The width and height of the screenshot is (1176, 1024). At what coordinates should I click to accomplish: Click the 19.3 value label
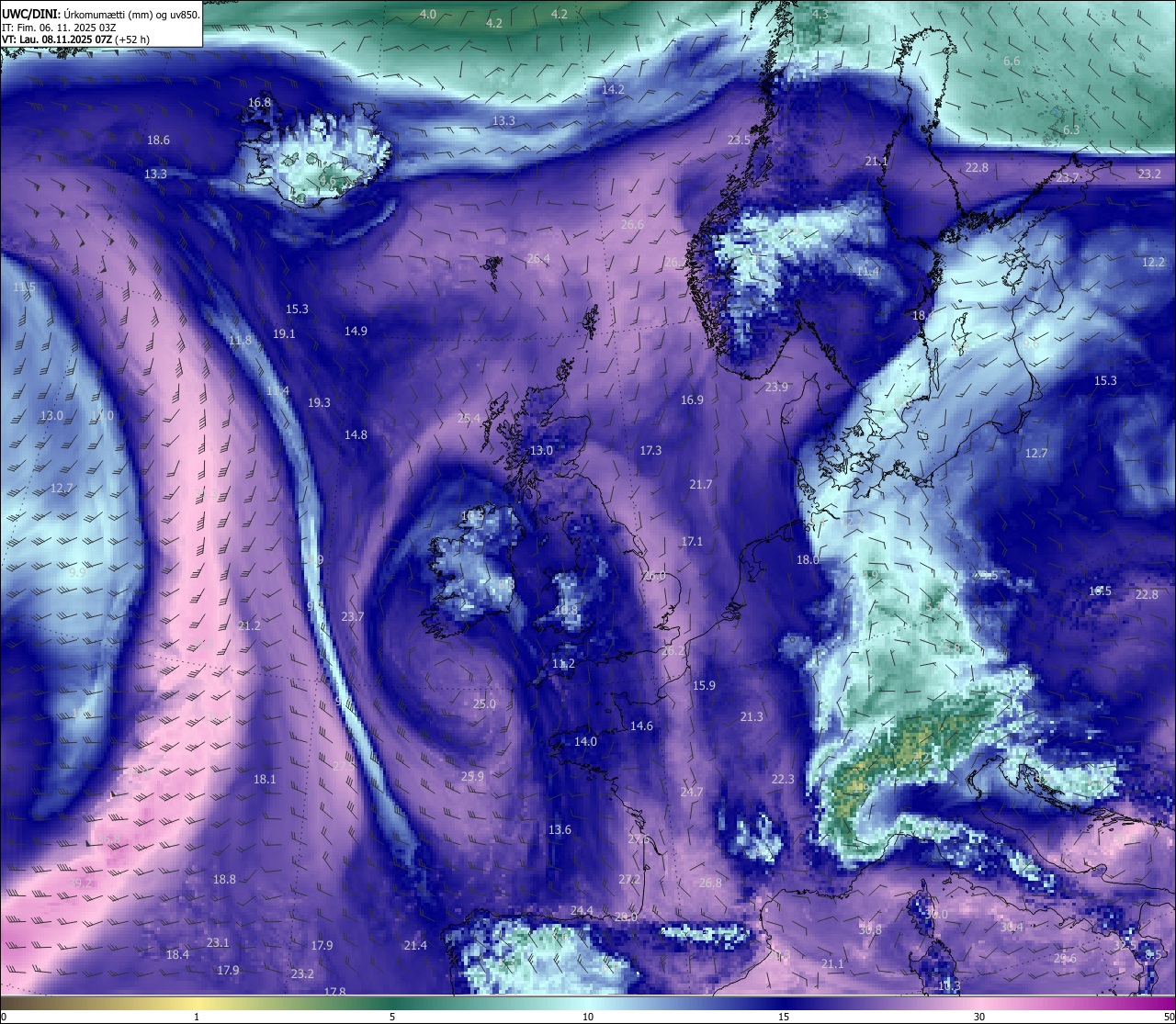(319, 403)
